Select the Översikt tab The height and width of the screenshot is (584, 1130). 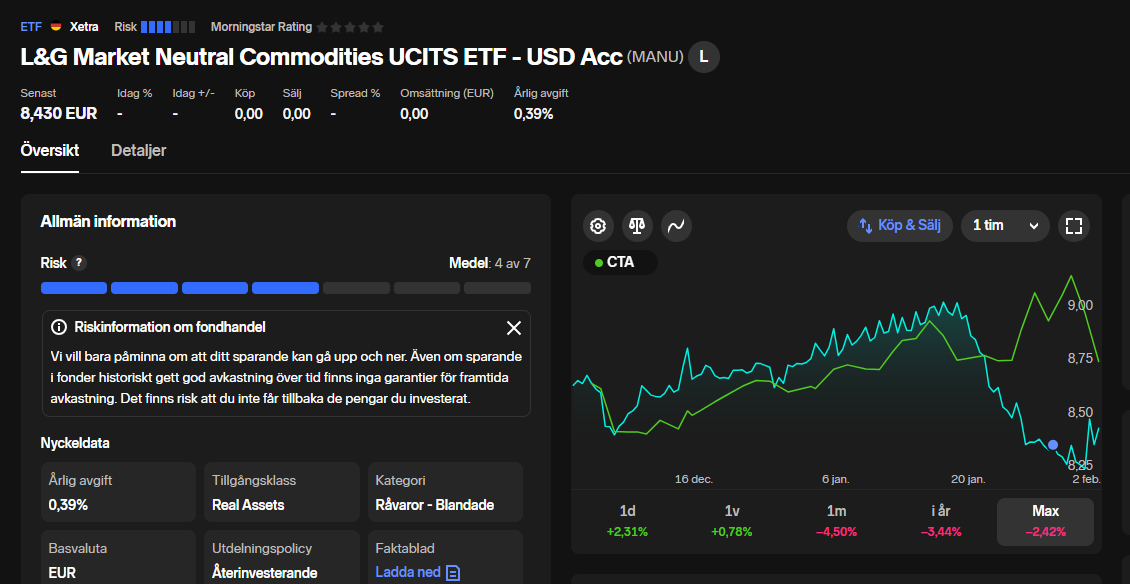pos(50,151)
